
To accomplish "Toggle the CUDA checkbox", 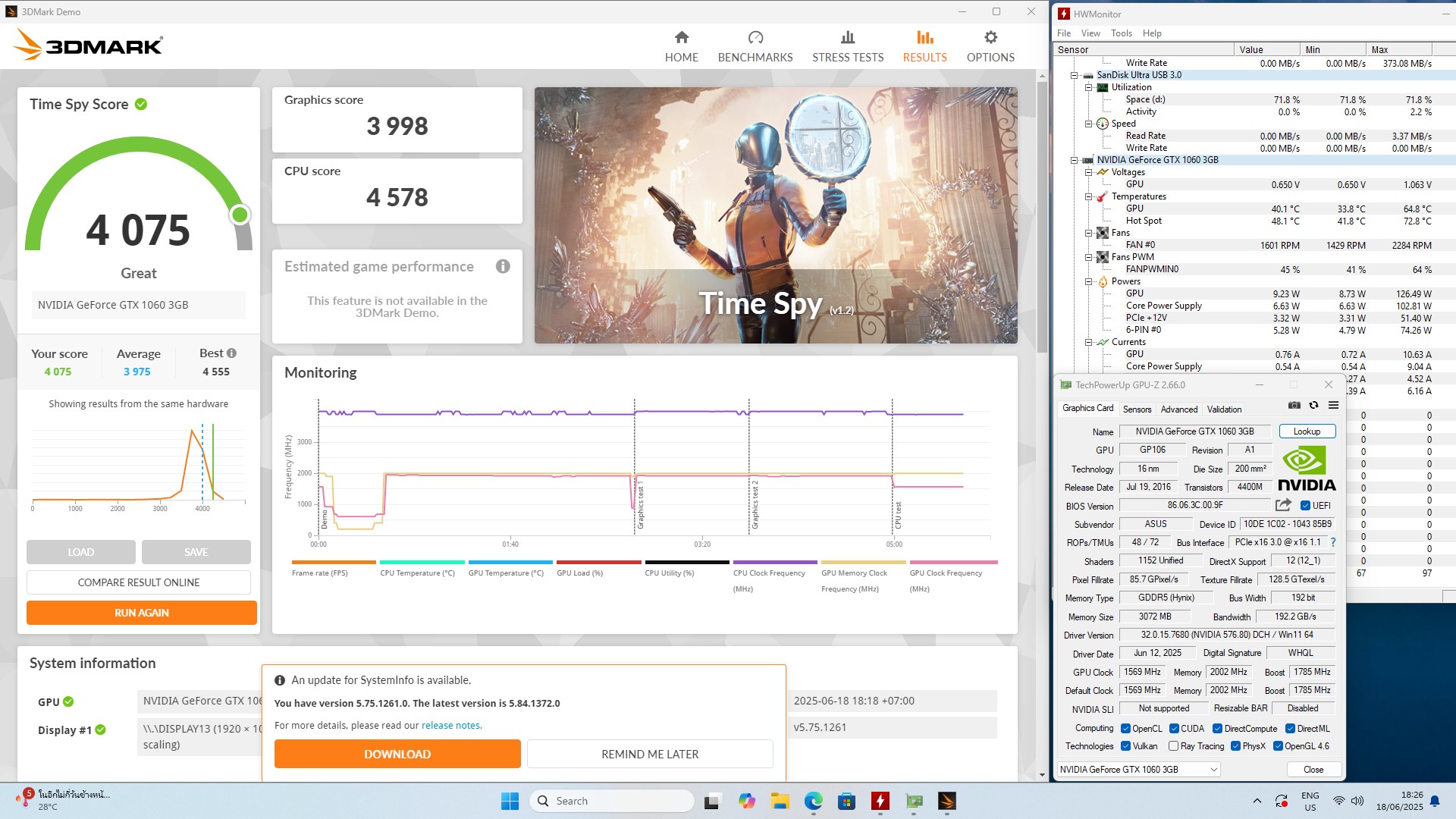I will point(1174,729).
